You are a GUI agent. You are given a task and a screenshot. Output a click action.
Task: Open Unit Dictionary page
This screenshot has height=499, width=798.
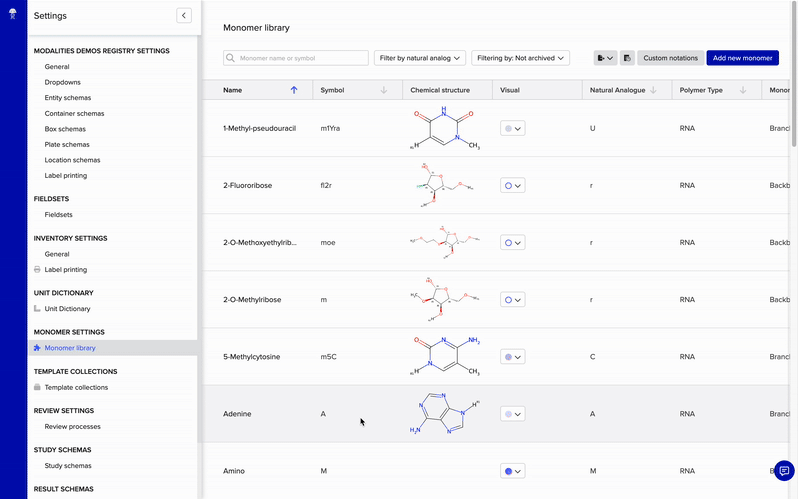[x=67, y=309]
